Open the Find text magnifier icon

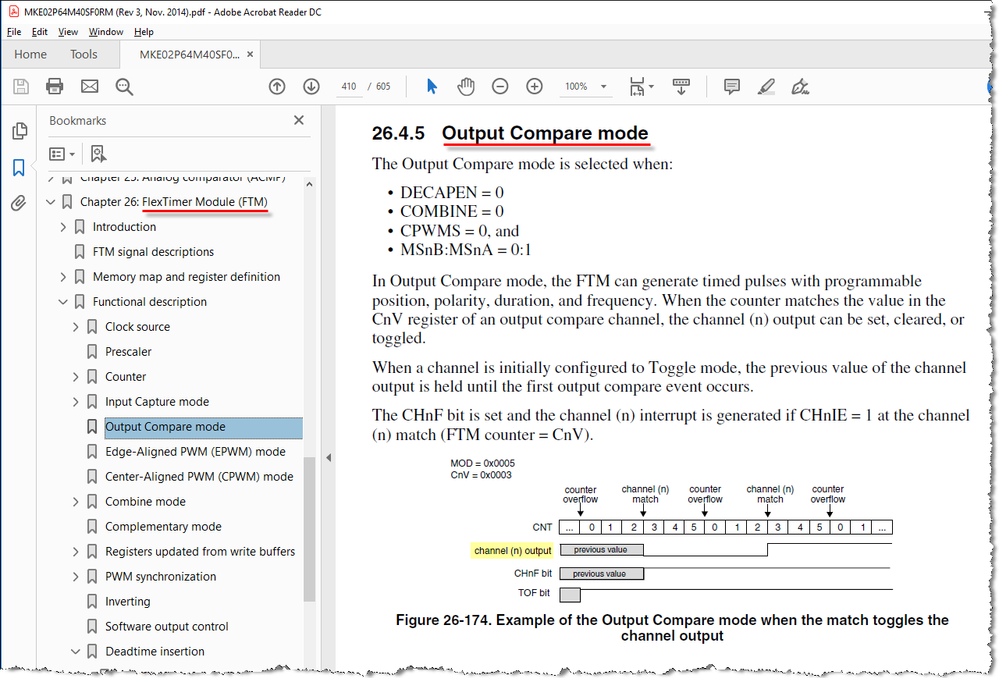[124, 87]
